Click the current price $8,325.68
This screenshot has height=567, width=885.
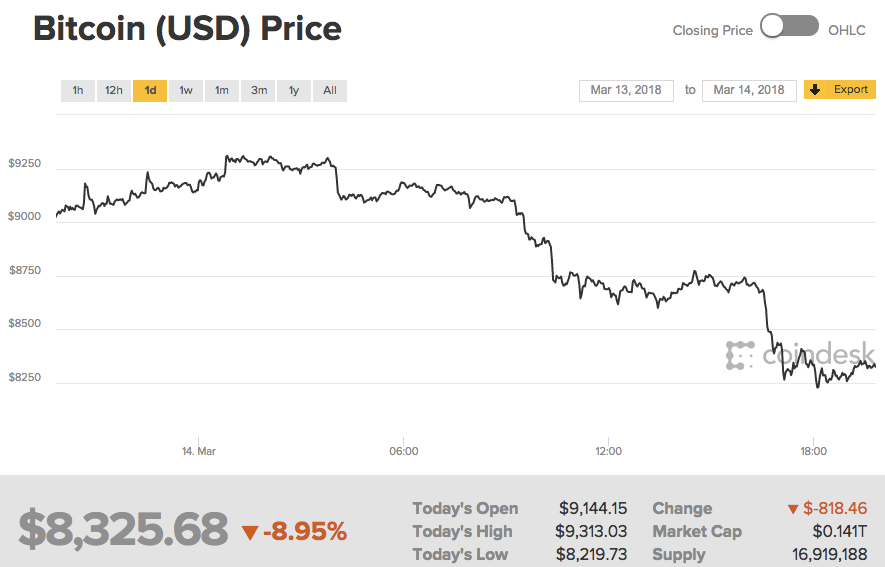click(x=123, y=530)
